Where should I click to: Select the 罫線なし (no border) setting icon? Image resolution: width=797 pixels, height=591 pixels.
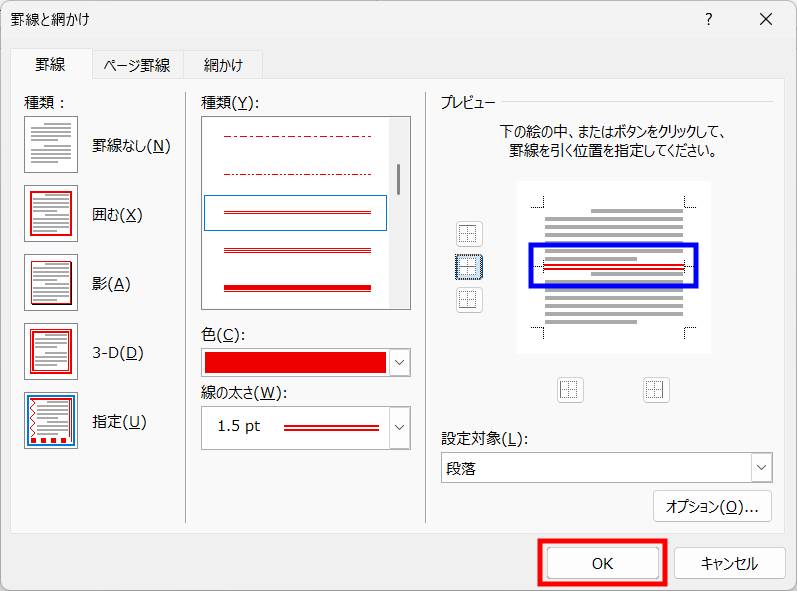point(51,145)
